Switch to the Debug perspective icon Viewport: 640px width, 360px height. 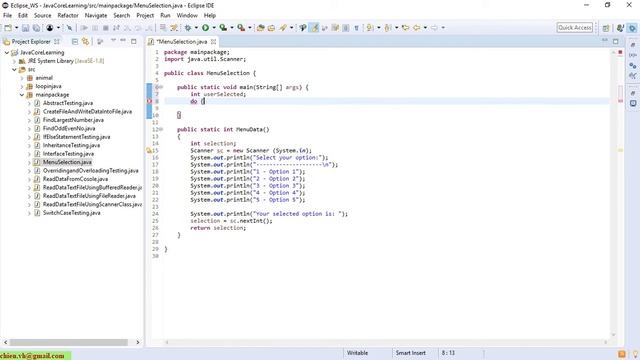(x=632, y=28)
